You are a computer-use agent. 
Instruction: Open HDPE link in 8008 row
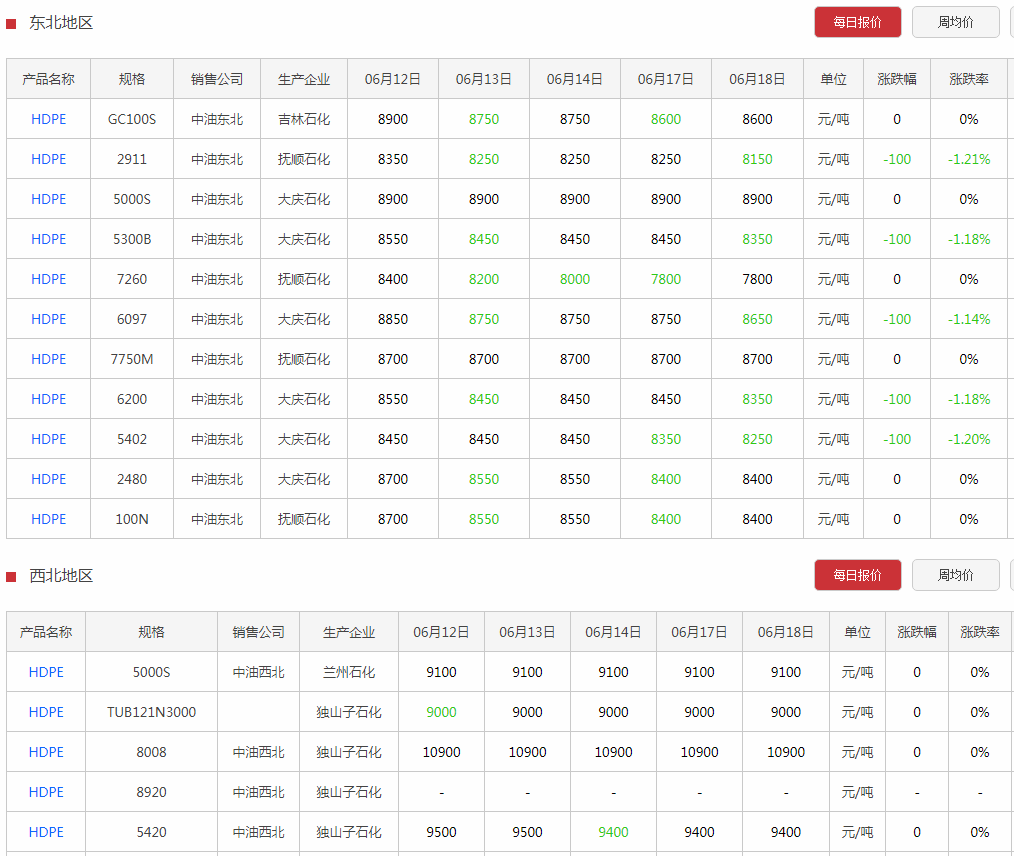46,753
